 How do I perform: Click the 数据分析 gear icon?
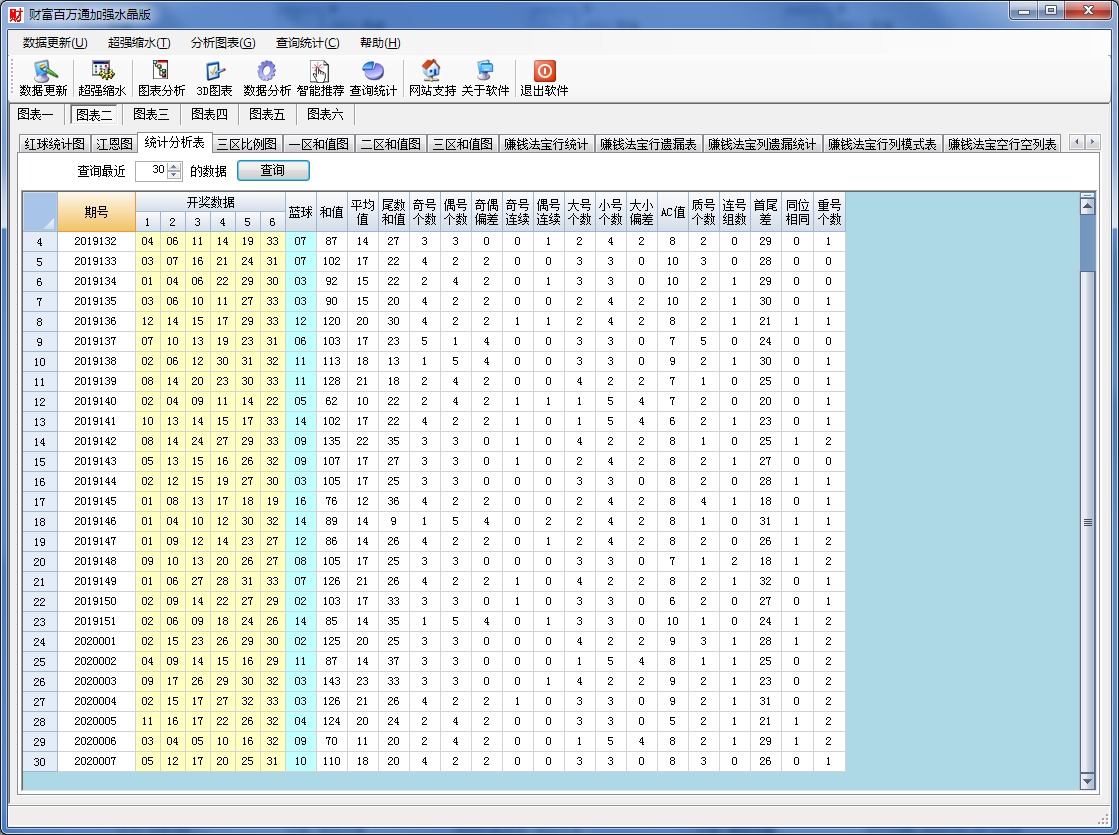click(x=267, y=78)
